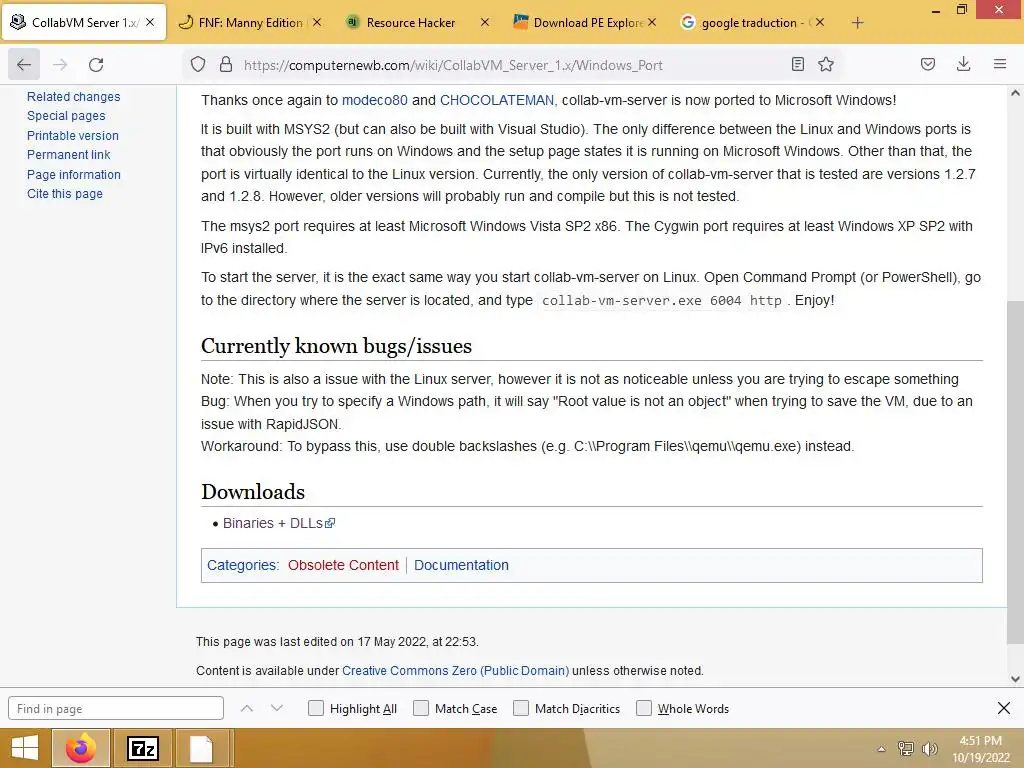
Task: Click the scrollbar down arrow
Action: [x=1015, y=679]
